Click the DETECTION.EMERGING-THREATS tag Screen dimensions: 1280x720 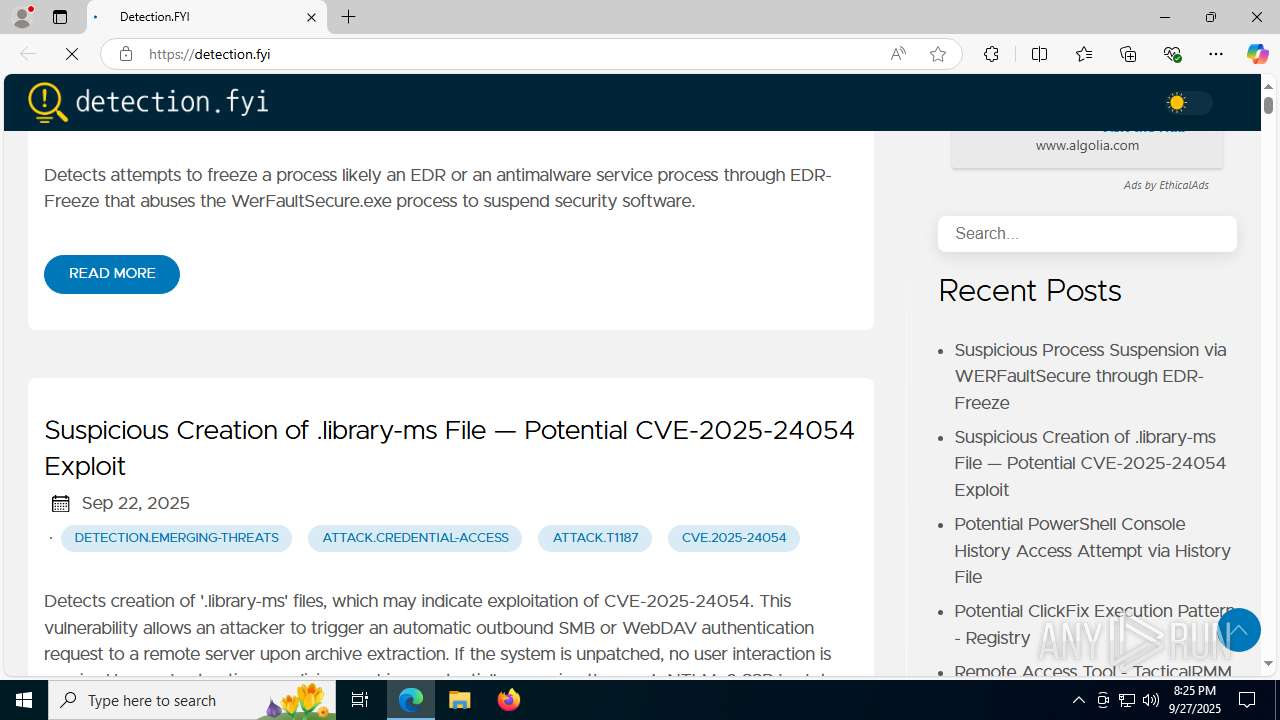tap(176, 538)
